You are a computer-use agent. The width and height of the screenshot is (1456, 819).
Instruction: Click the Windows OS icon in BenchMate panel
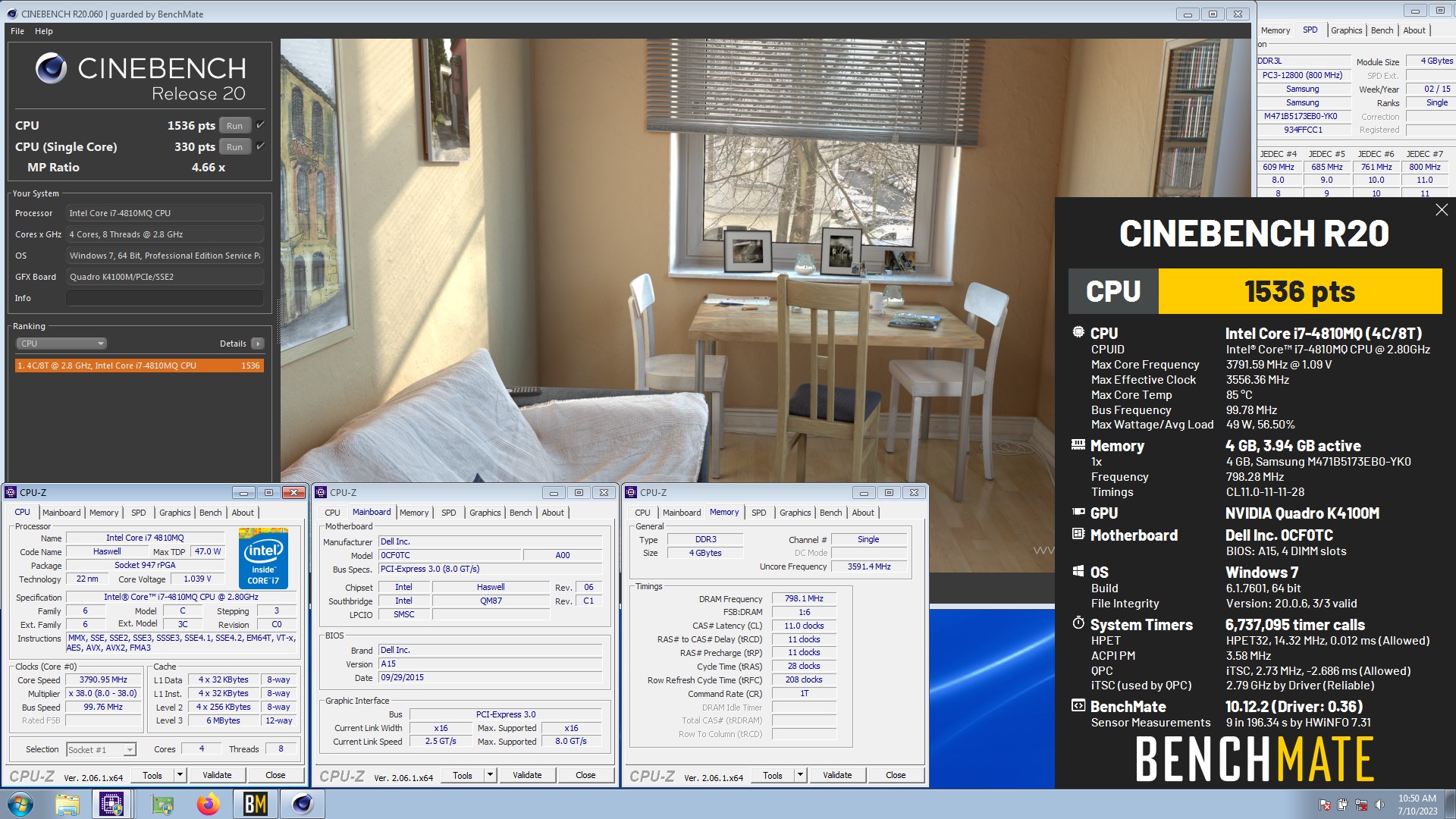click(1078, 571)
